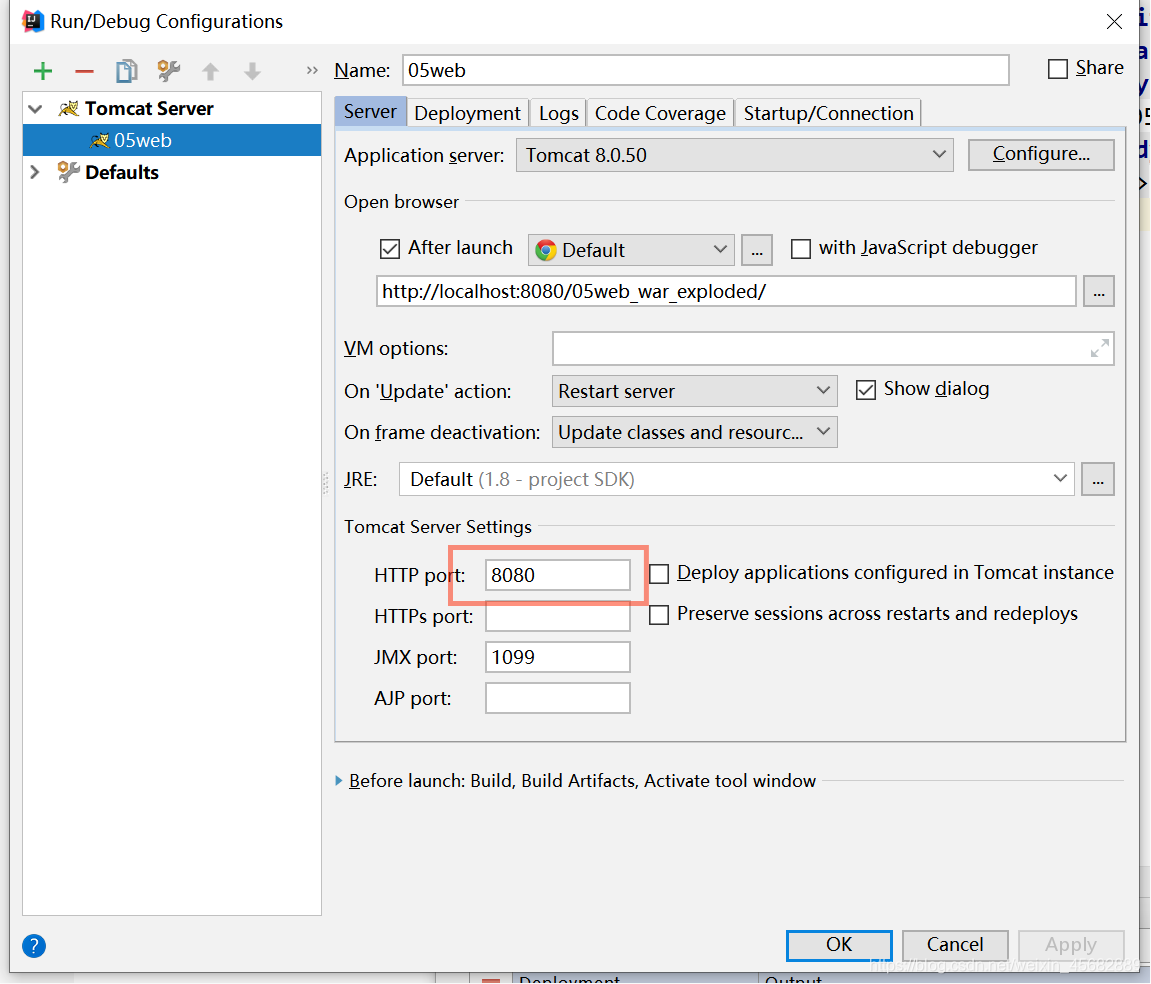Uncheck After launch checkbox
Viewport: 1151px width, 984px height.
(x=390, y=249)
